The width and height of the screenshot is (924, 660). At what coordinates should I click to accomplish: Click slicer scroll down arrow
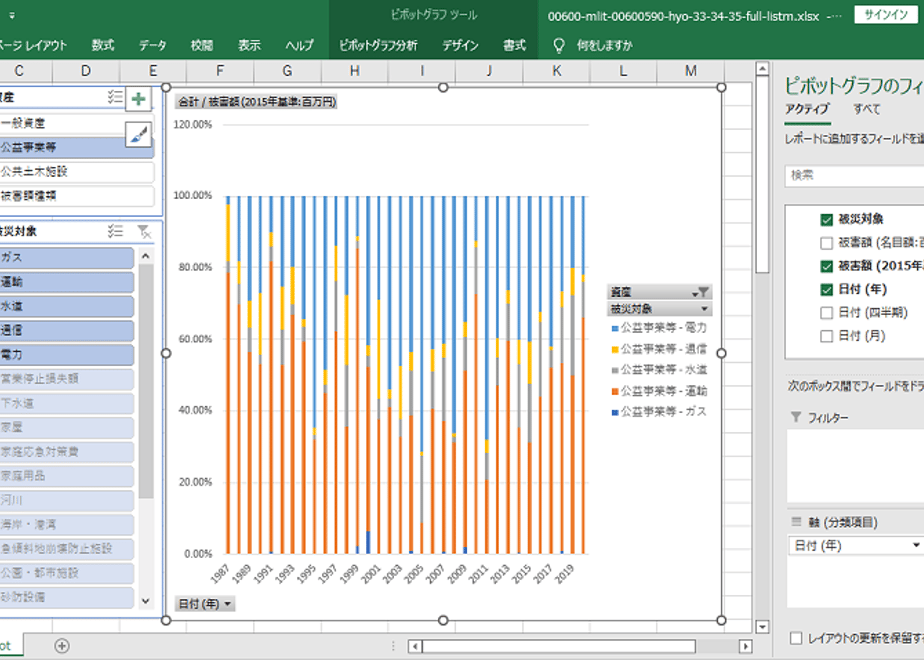click(x=146, y=601)
